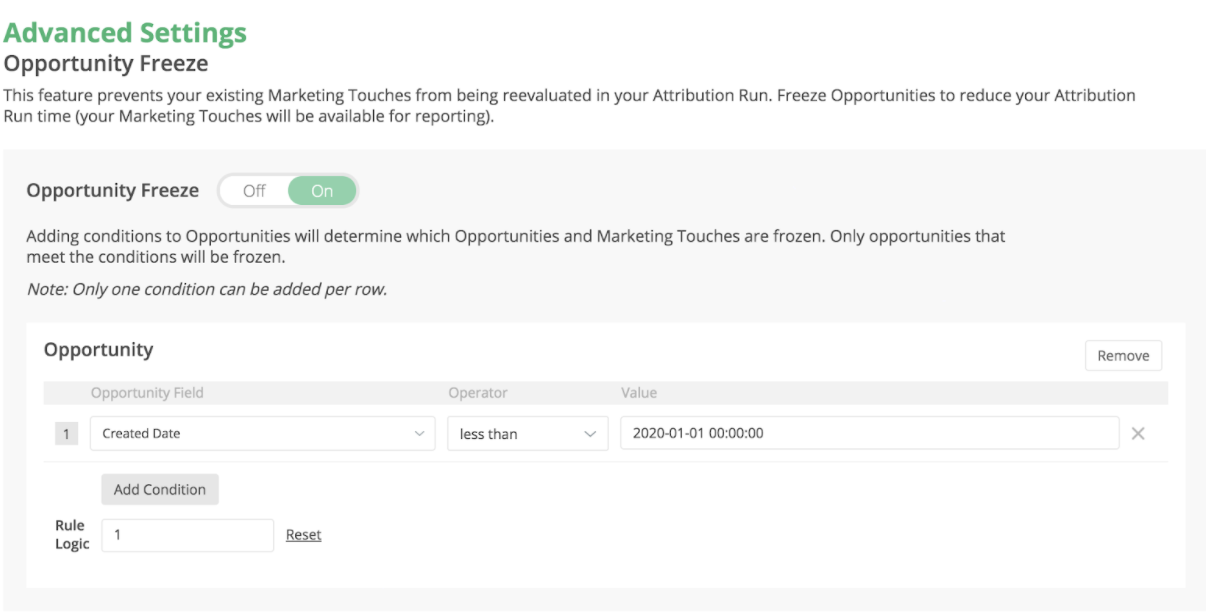Click the Opportunity Field column header

coord(147,393)
